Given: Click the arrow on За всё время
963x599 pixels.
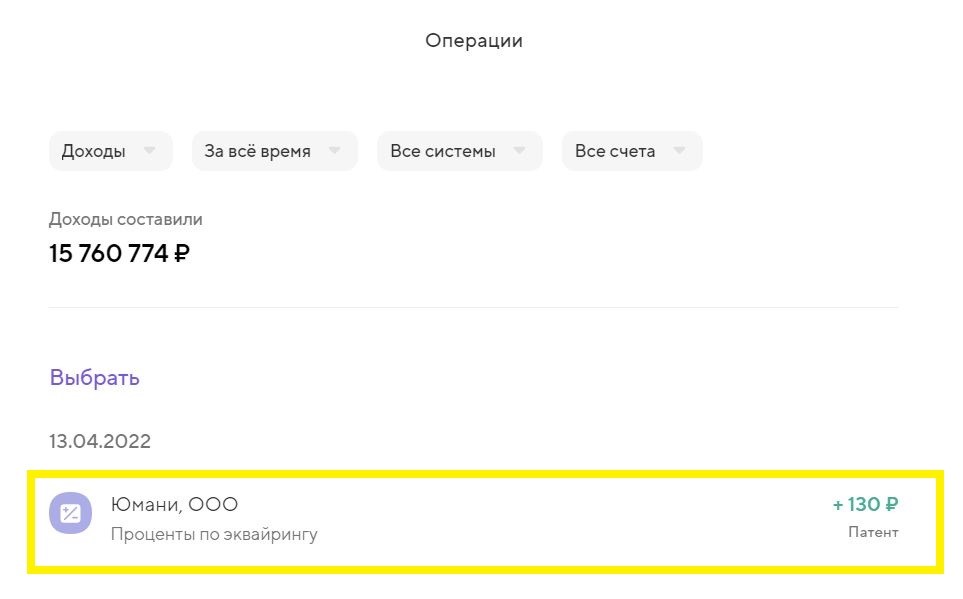Looking at the screenshot, I should pos(335,151).
